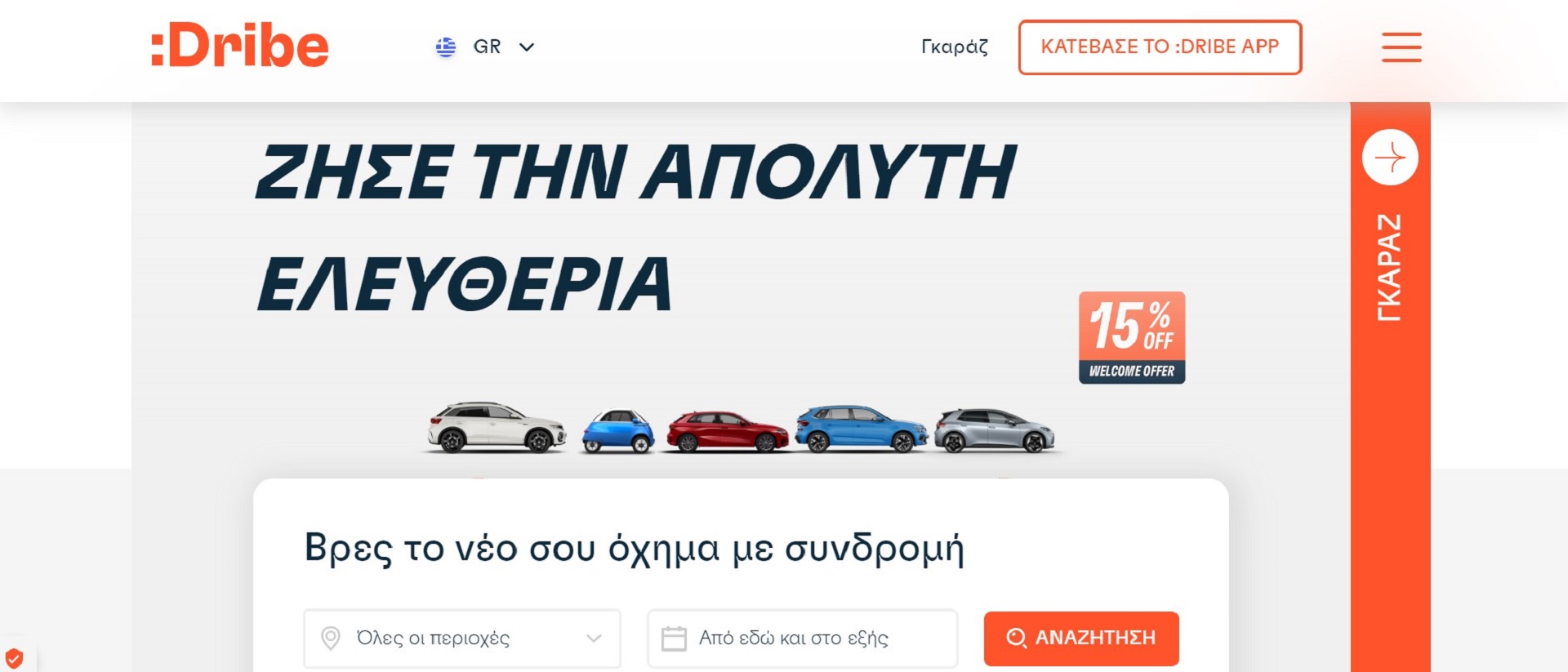Click the shield badge icon in the corner
The image size is (1568, 672).
pos(14,658)
